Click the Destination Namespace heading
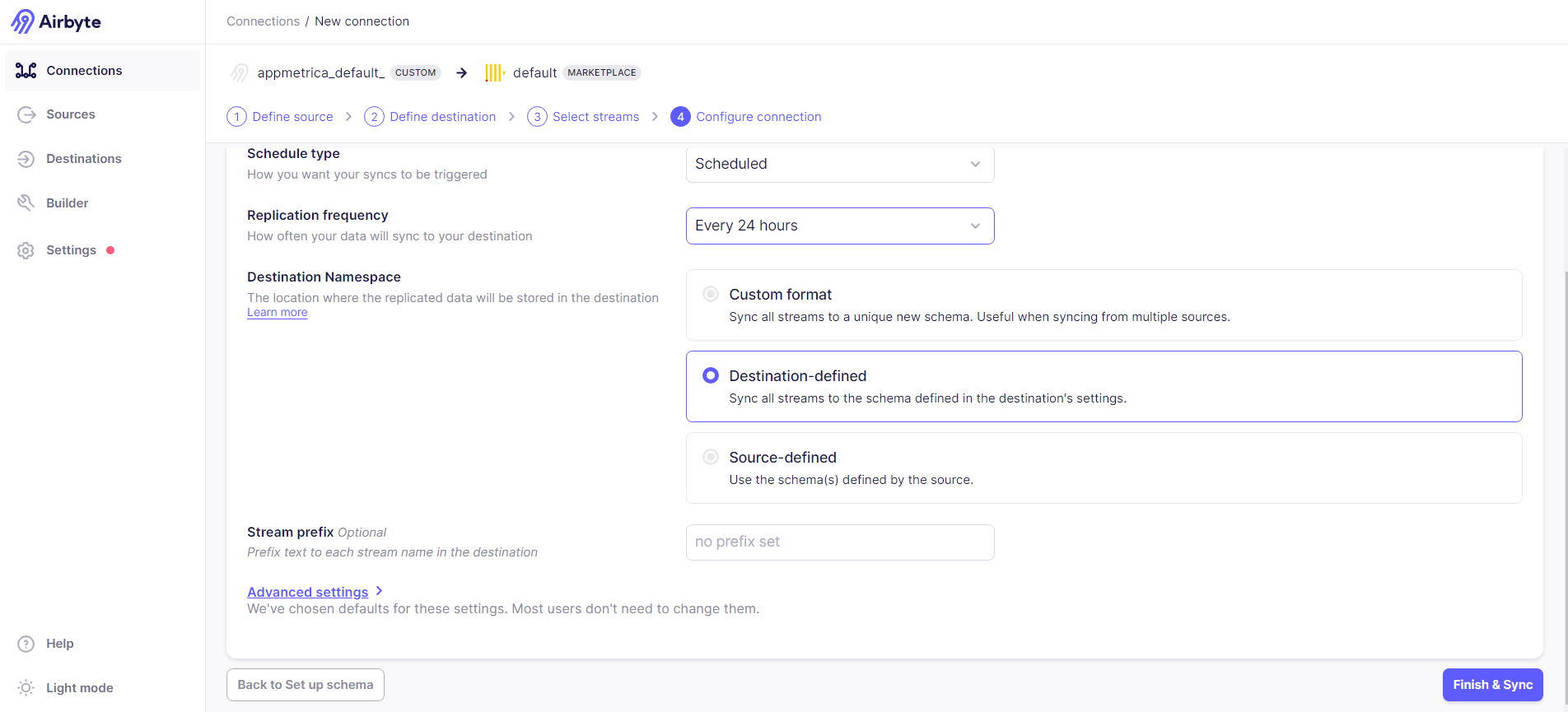Screen dimensions: 1568x712 324,277
